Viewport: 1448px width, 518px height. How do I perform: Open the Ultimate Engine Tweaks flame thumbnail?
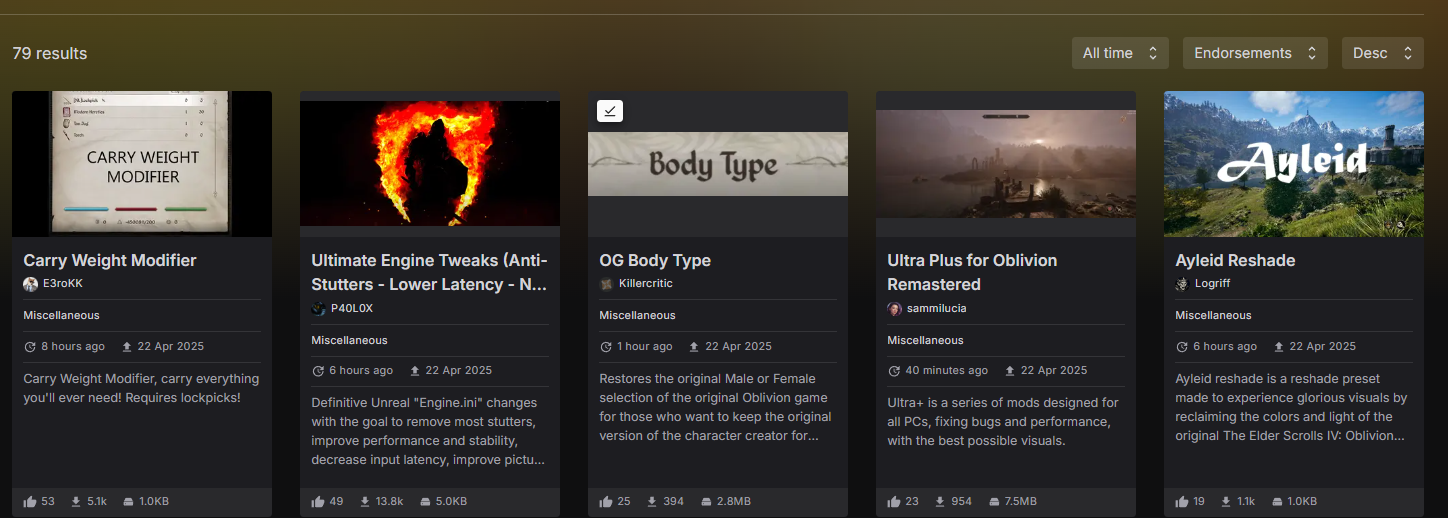(430, 164)
